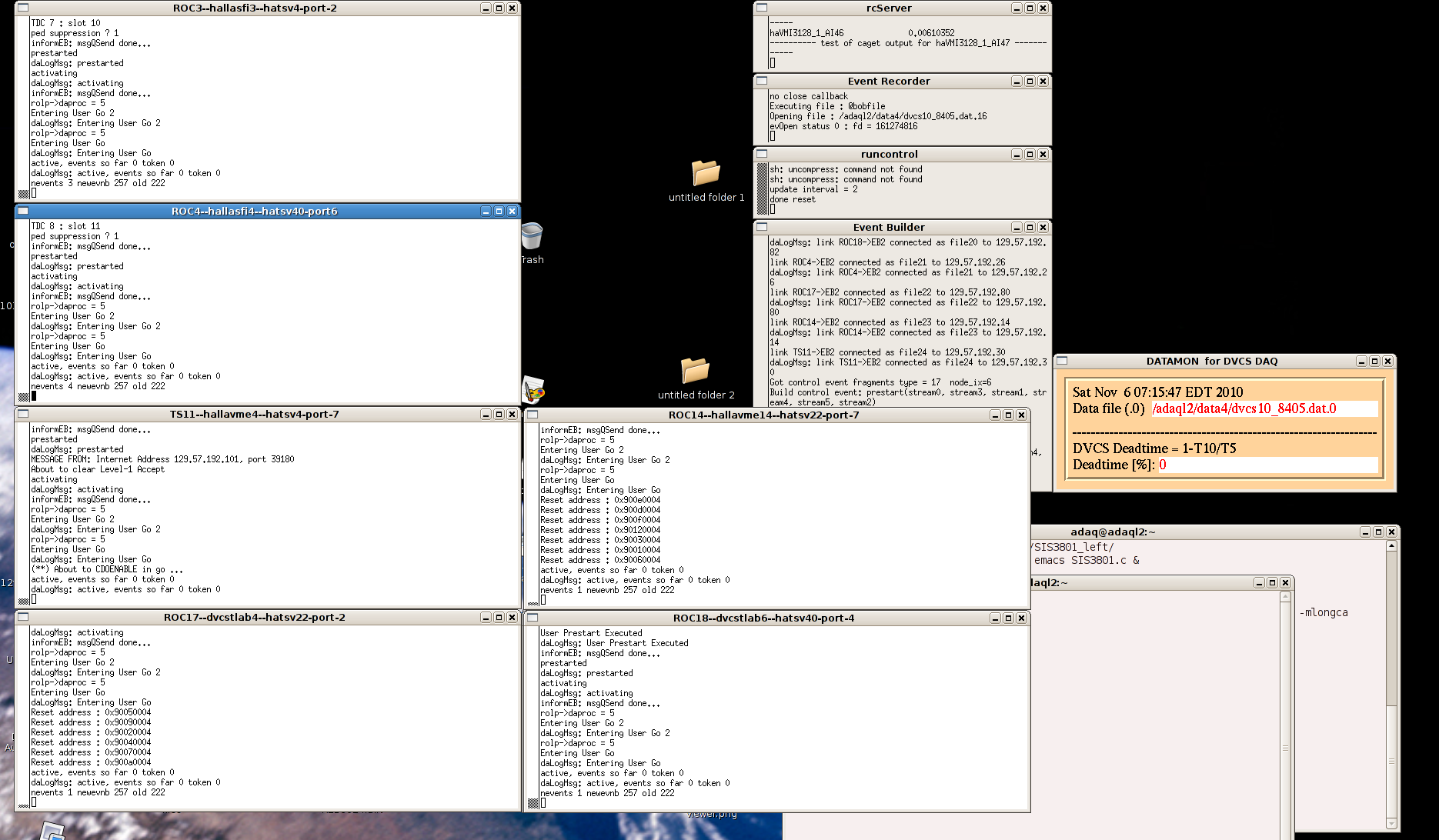The height and width of the screenshot is (840, 1439).
Task: Minimize the ROC3 terminal window
Action: (x=486, y=8)
